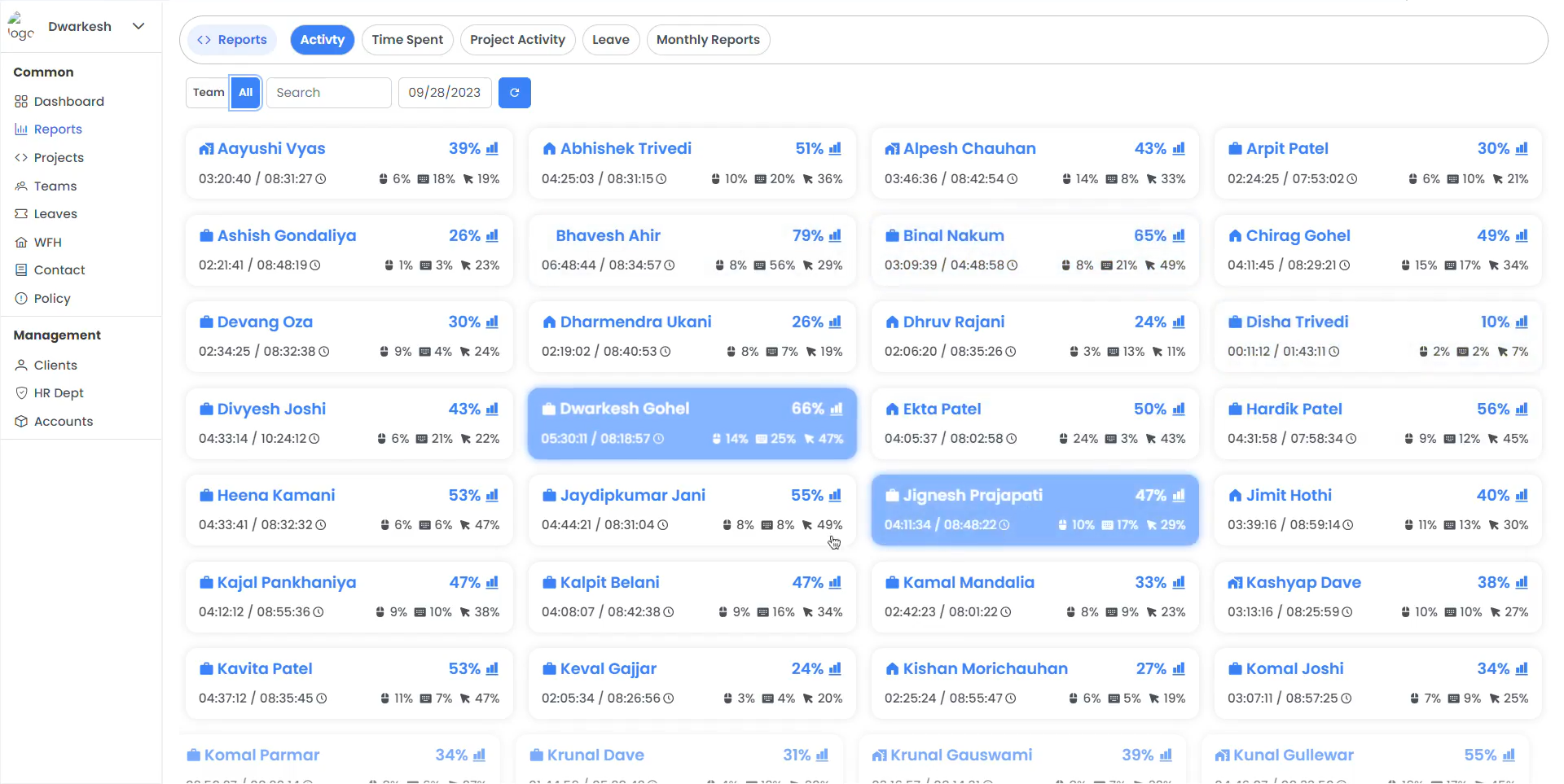
Task: Select the All filter toggle
Action: [245, 93]
